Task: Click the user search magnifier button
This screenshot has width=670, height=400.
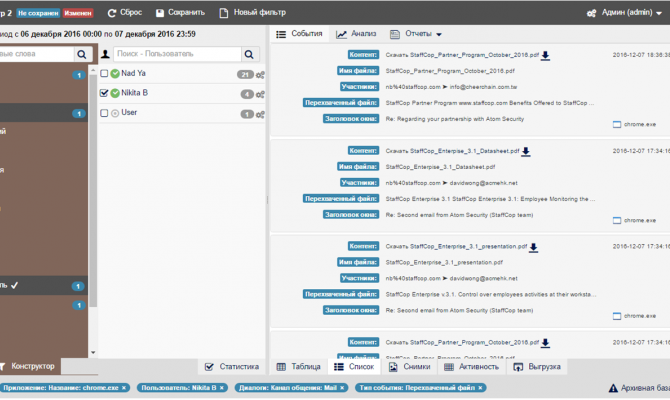Action: point(249,54)
